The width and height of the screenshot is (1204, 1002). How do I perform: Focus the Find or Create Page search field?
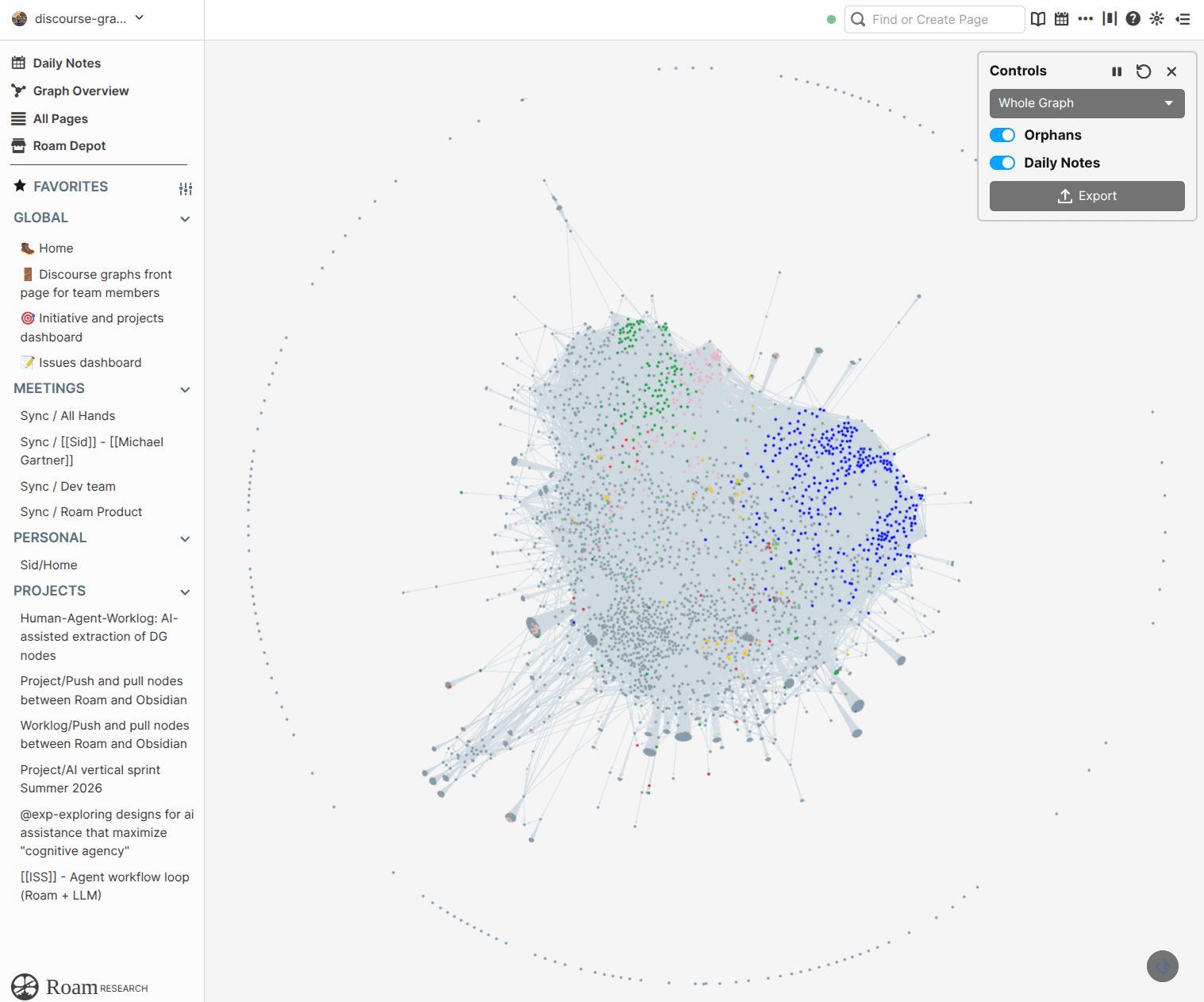coord(935,20)
